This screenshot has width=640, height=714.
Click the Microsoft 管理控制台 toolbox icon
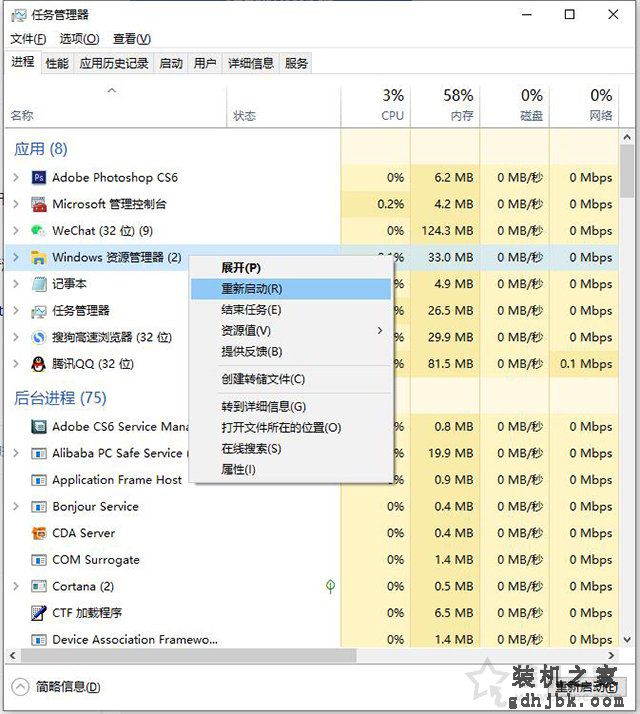click(x=39, y=204)
